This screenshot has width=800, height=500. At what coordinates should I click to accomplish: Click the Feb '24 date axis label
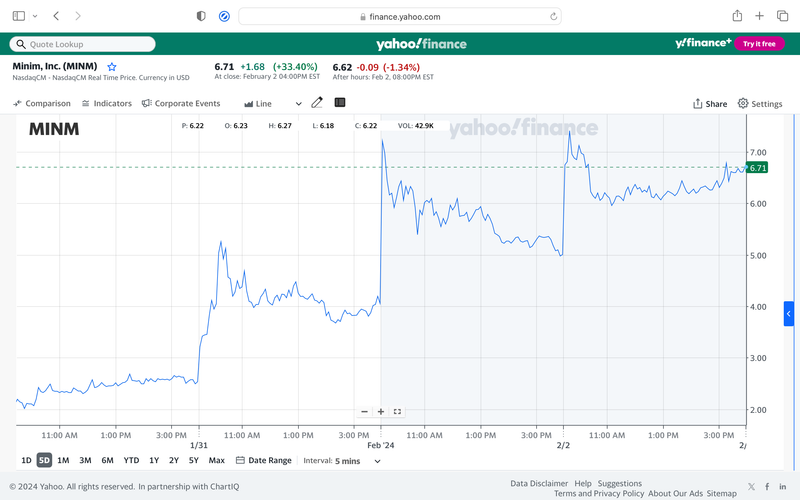[381, 445]
